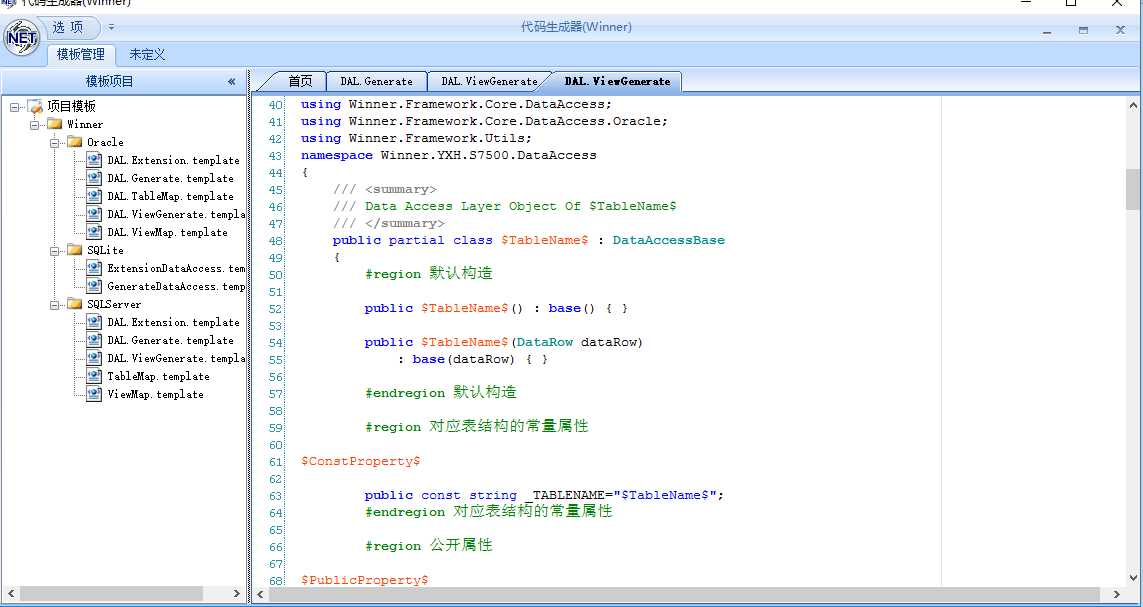
Task: Select the Winner tree label
Action: pyautogui.click(x=85, y=125)
